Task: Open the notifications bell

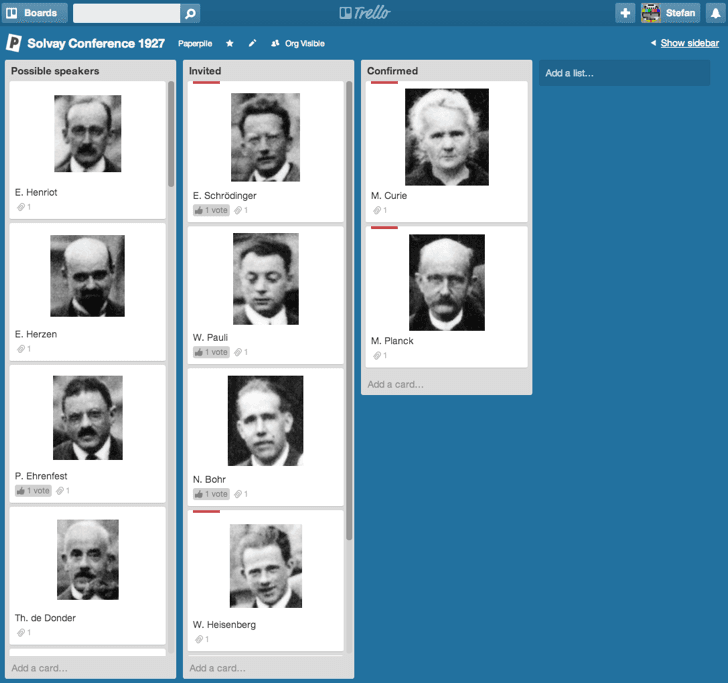Action: (x=715, y=13)
